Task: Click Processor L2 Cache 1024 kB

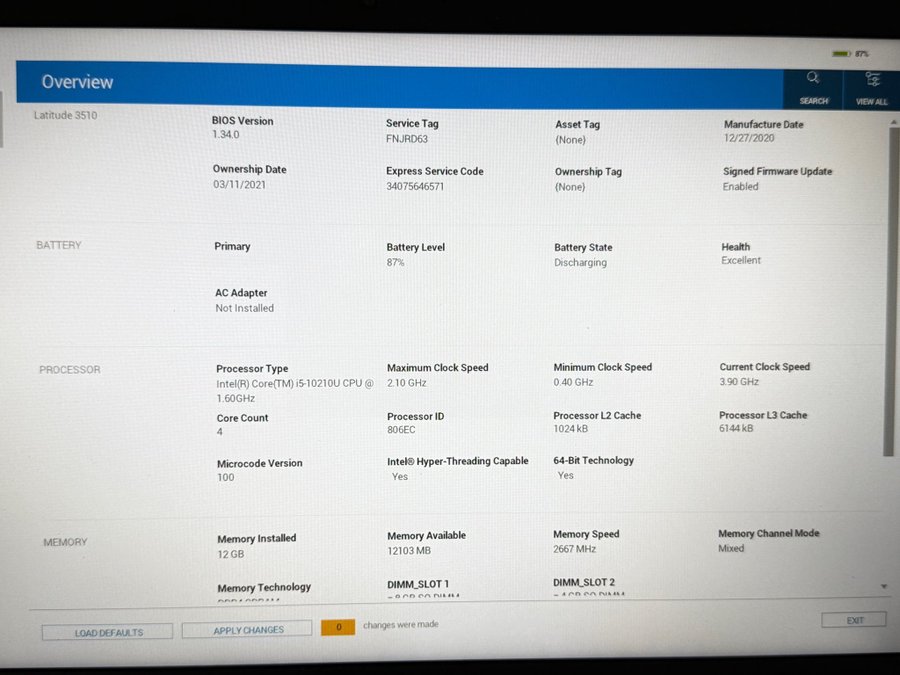Action: [570, 429]
